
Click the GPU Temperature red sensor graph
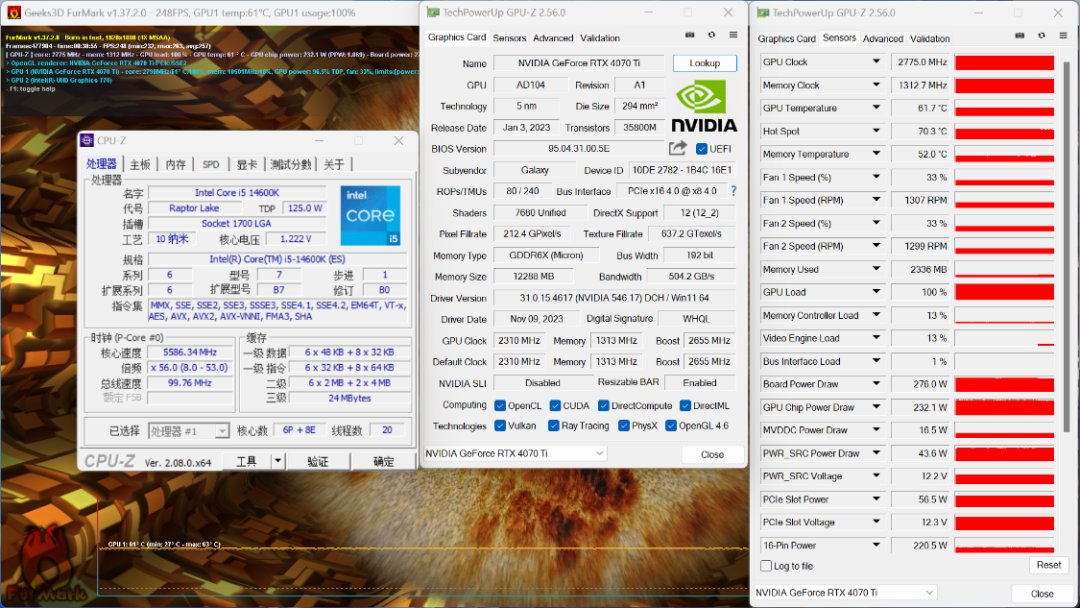click(x=1004, y=108)
